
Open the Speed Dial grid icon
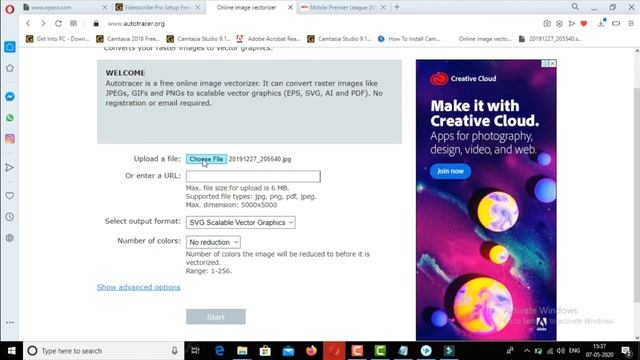coord(73,24)
